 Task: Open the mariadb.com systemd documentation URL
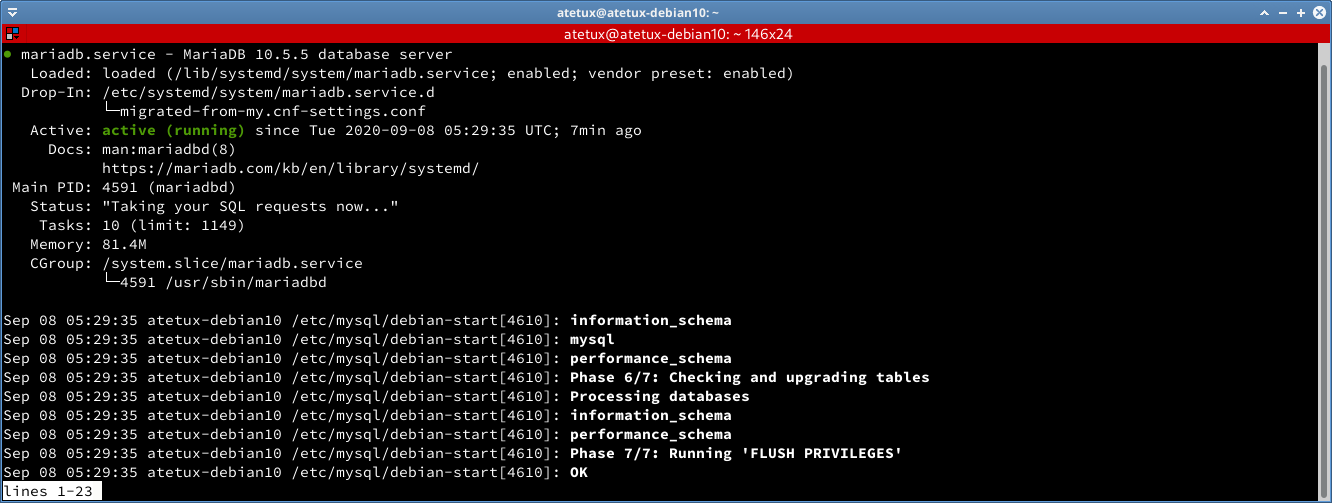point(291,168)
